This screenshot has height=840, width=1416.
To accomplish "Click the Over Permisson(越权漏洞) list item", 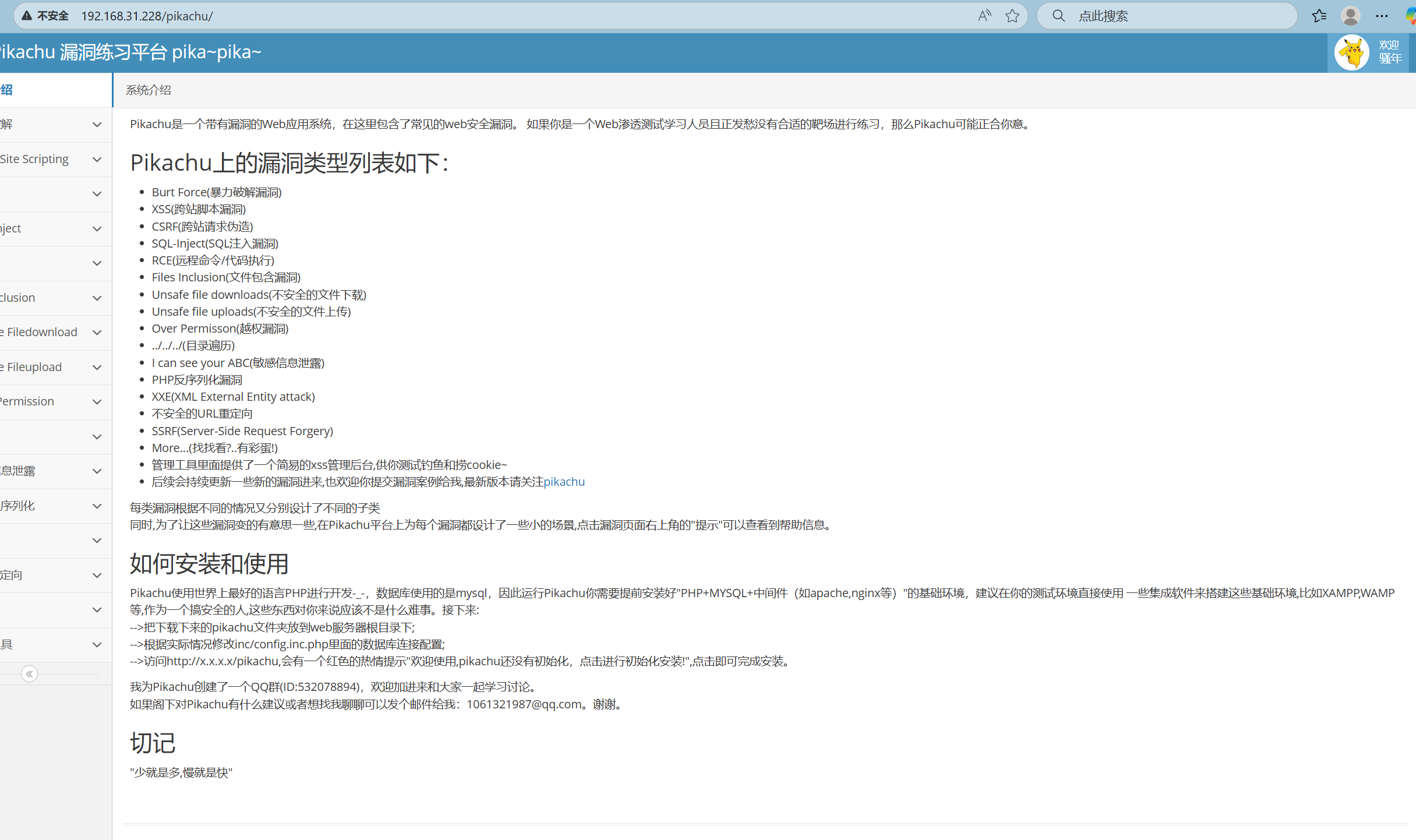I will coord(220,329).
